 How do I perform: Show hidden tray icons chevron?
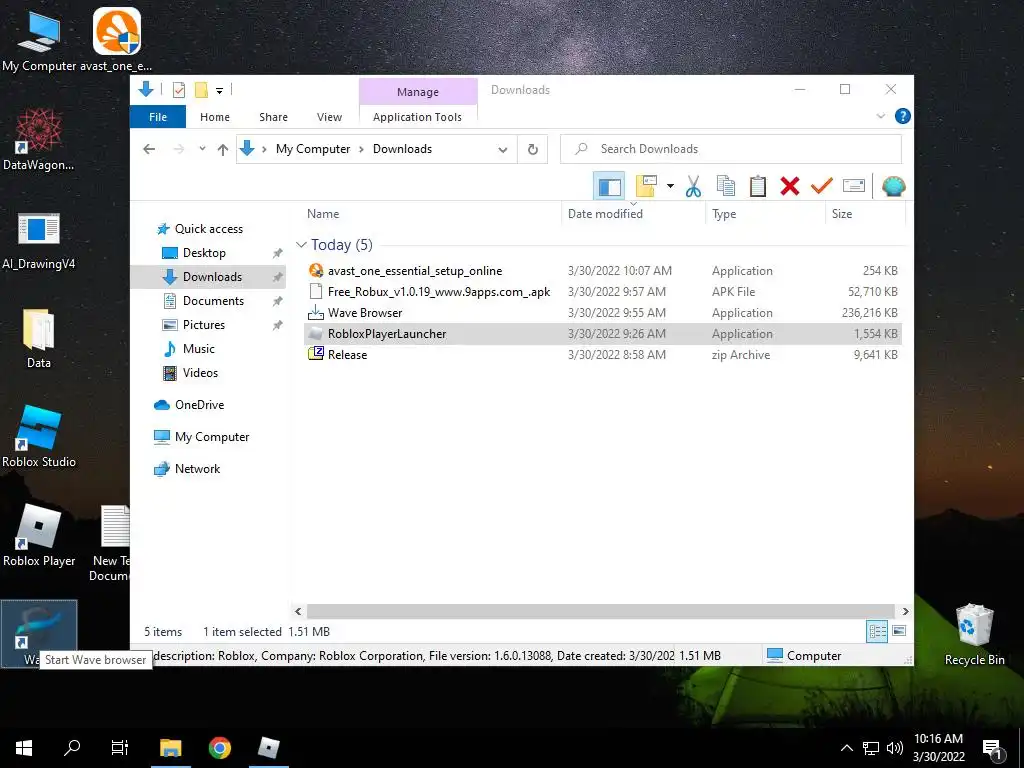pos(846,748)
